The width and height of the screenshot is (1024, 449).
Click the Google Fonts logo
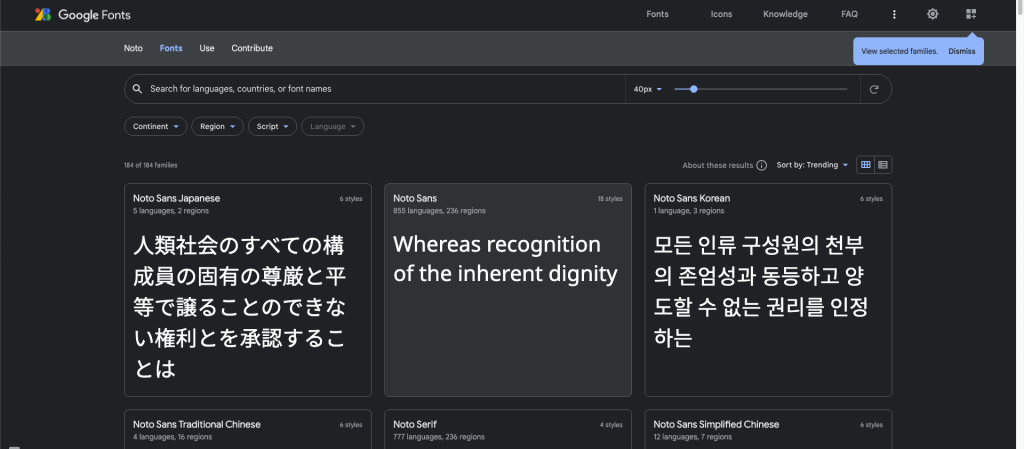(82, 14)
